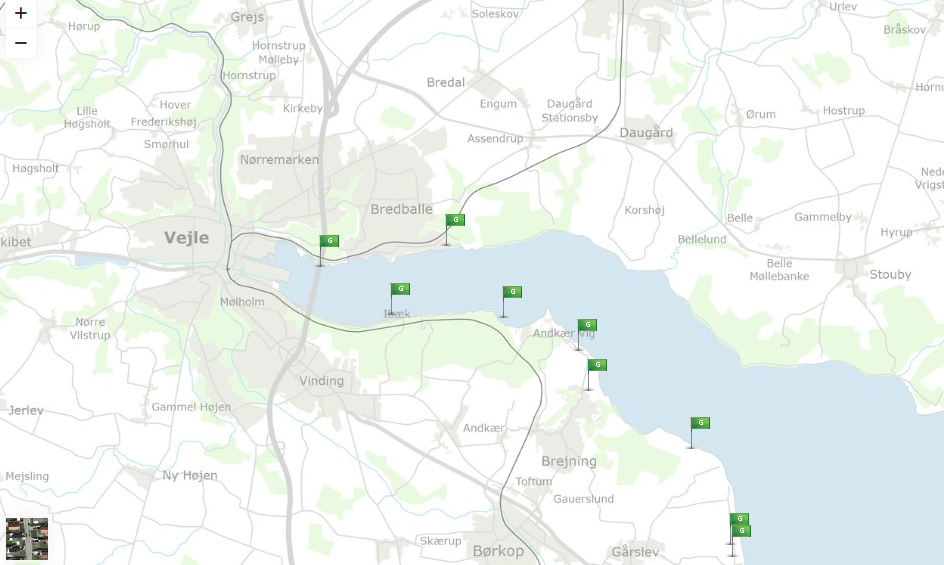The width and height of the screenshot is (944, 565).
Task: Select the lone flag on coast east of Brejning
Action: 700,423
